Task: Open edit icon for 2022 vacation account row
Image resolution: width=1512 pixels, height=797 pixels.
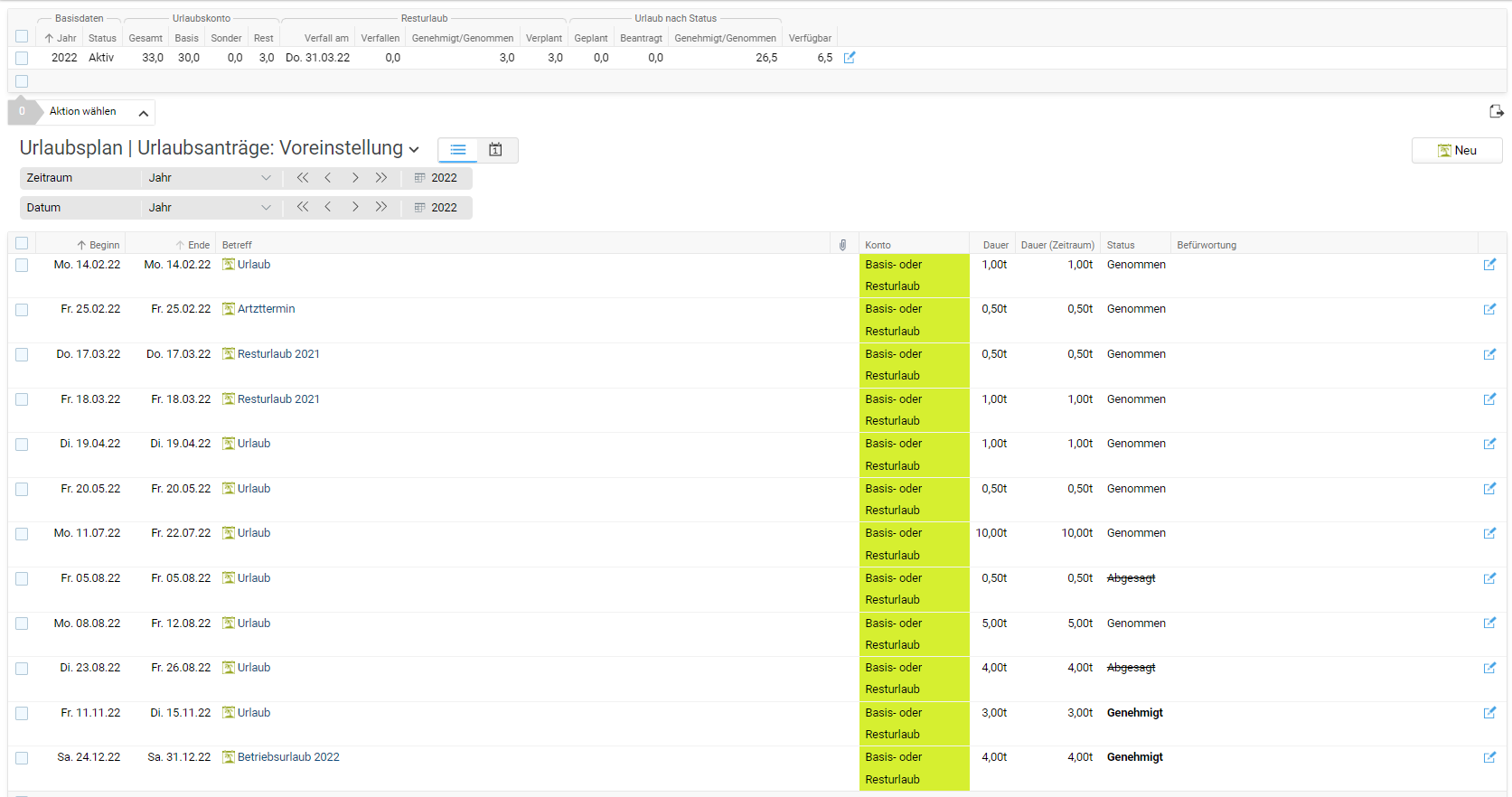Action: click(849, 58)
